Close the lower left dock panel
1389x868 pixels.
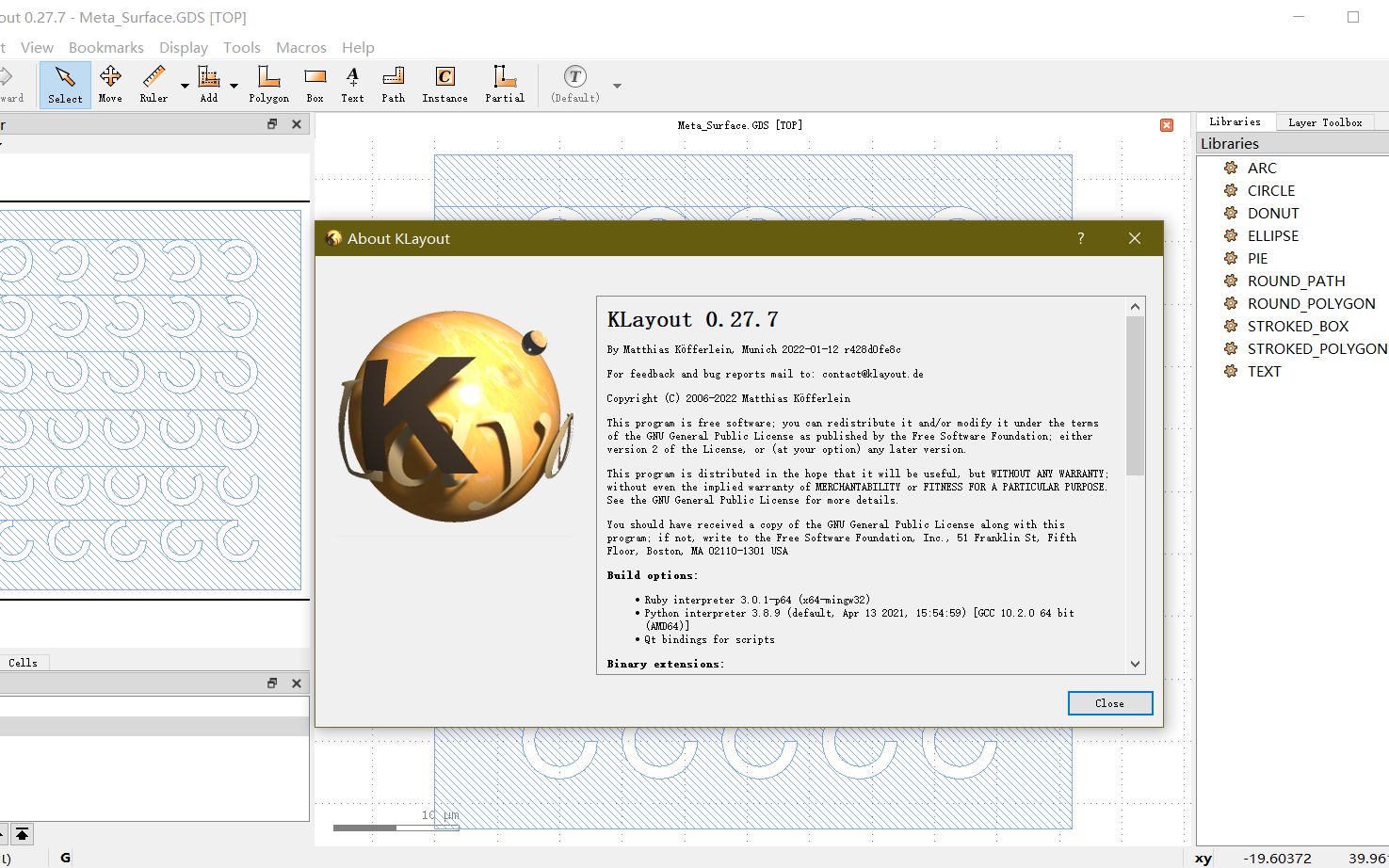point(297,683)
